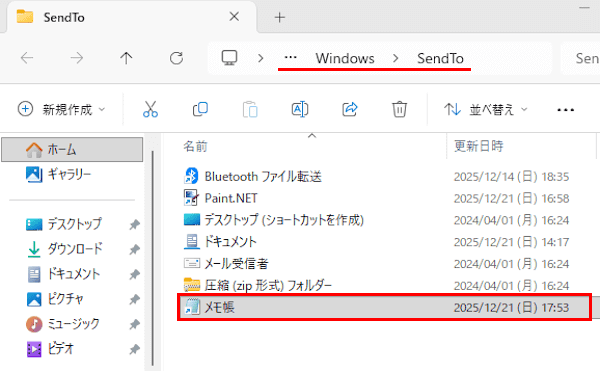This screenshot has height=371, width=600.
Task: Select the Paint.NET shortcut icon
Action: coord(191,198)
